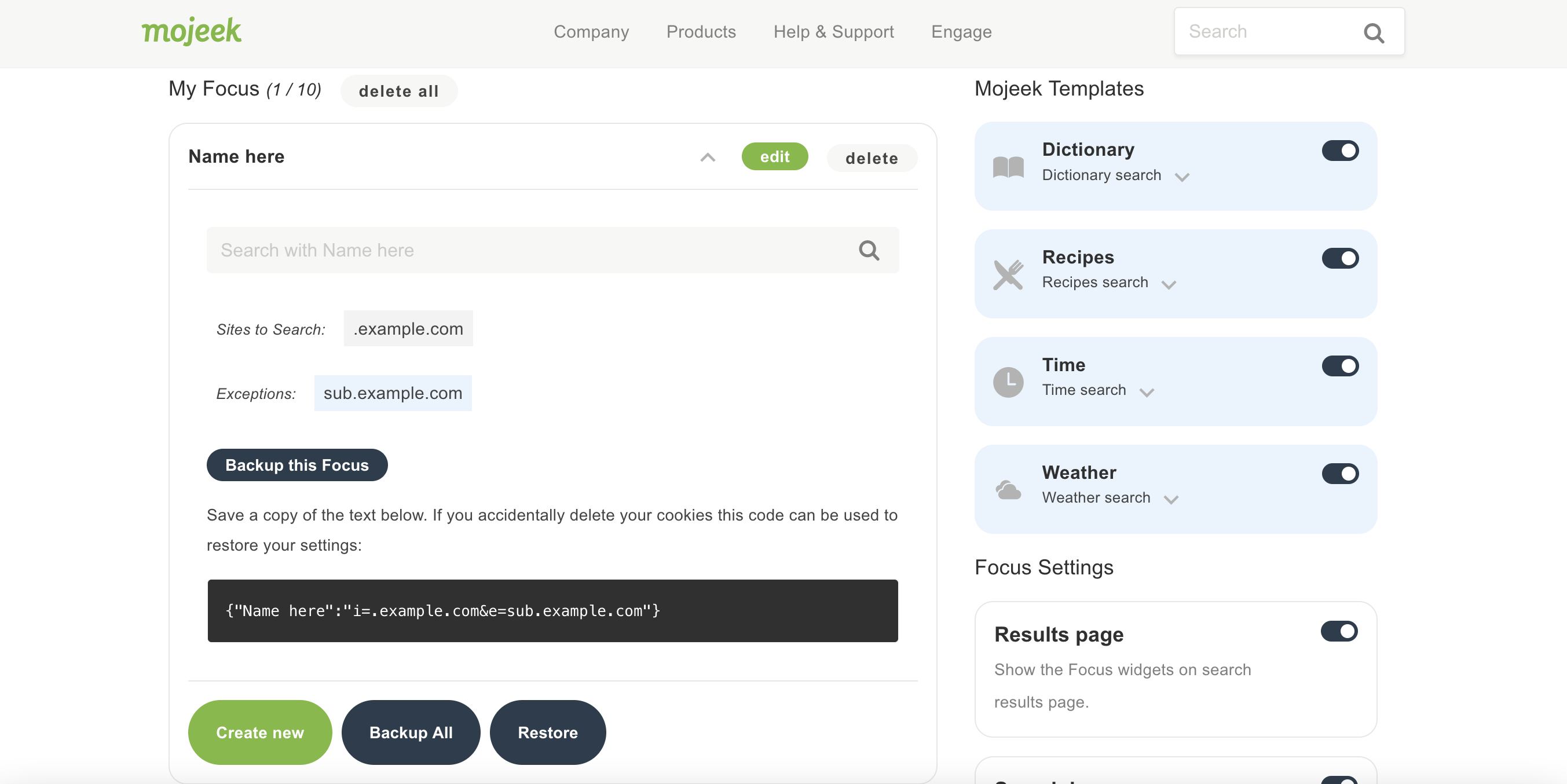This screenshot has width=1567, height=784.
Task: Click the Mojeek logo
Action: [x=192, y=31]
